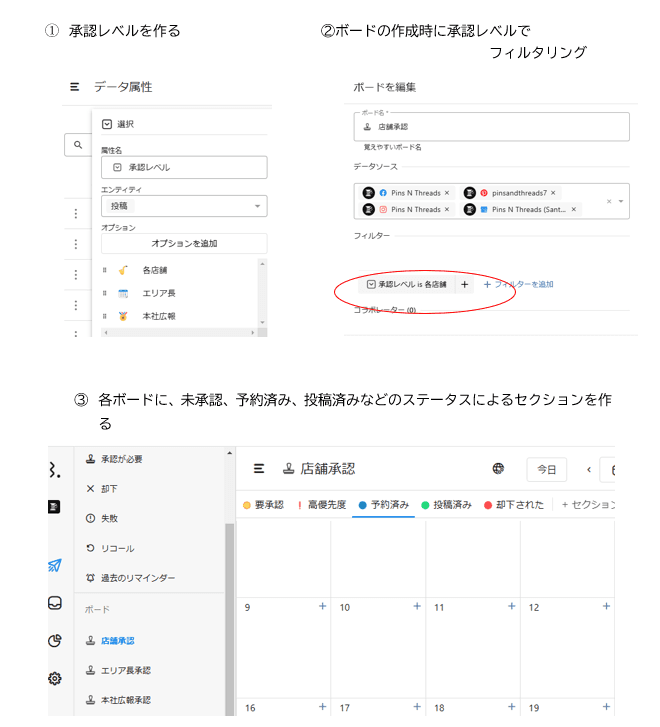Viewport: 660px width, 727px height.
Task: Click the plus icon on calendar day 9
Action: 322,606
